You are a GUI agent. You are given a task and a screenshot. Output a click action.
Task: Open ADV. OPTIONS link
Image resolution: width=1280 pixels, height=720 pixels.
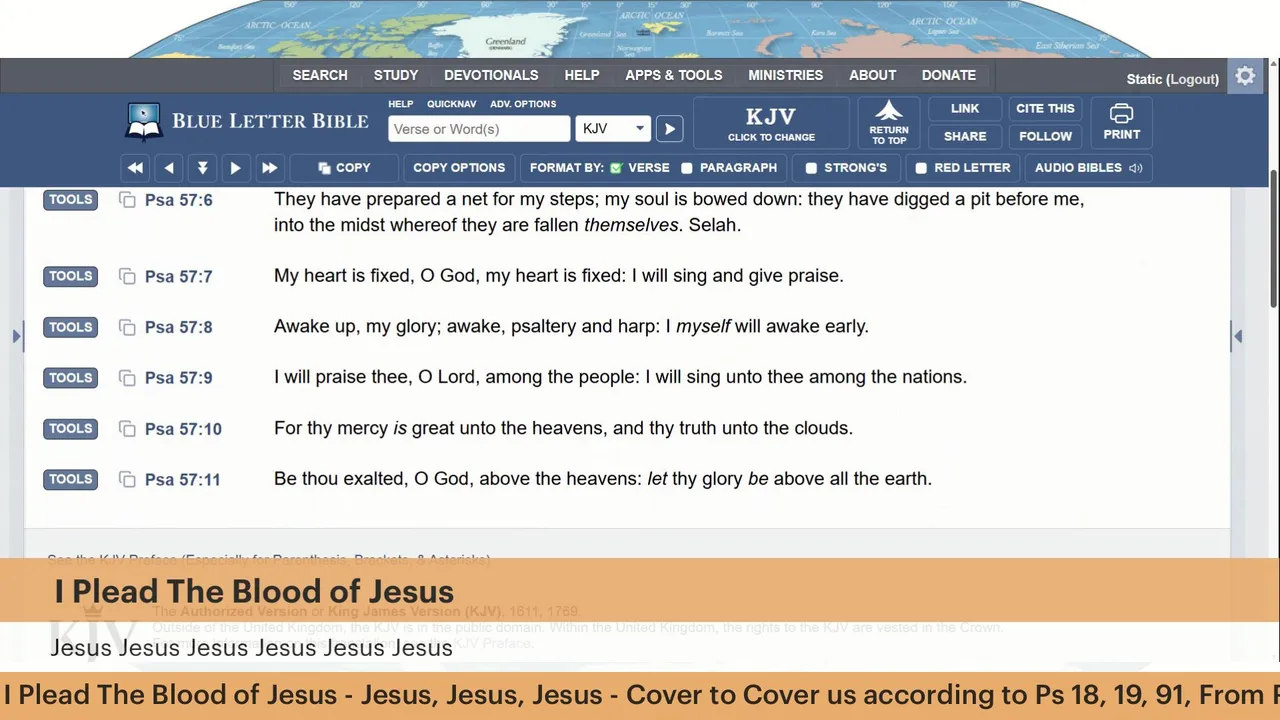[x=523, y=104]
